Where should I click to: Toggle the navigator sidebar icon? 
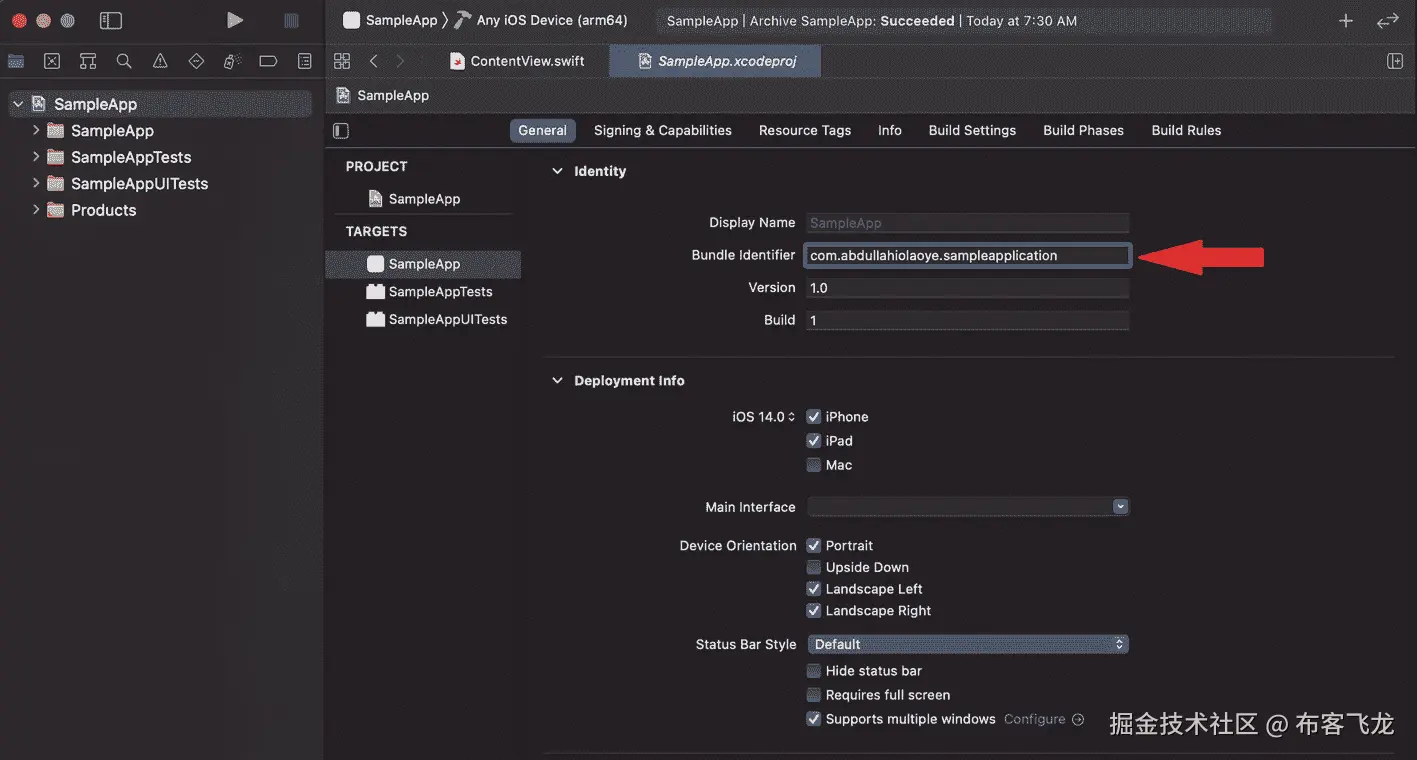pos(111,20)
